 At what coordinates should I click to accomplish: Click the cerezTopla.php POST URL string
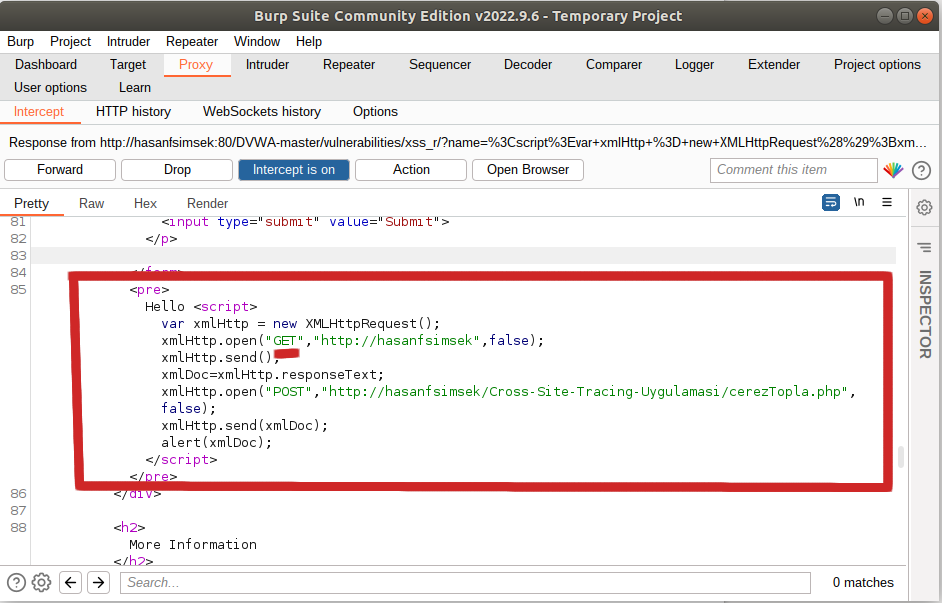584,392
